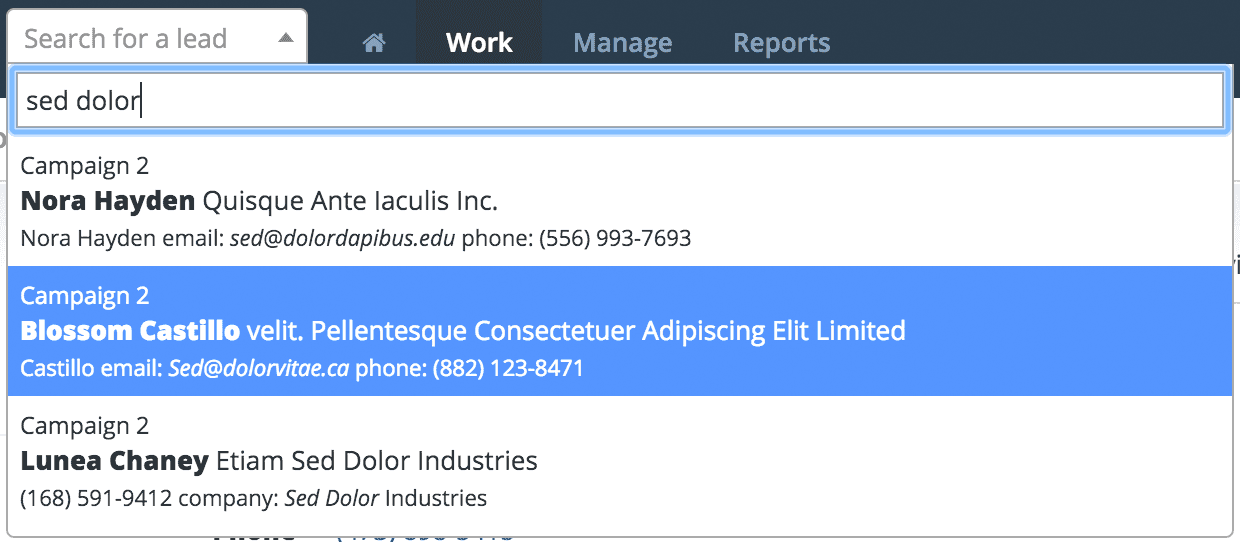Open the Reports tab
This screenshot has width=1240, height=542.
pyautogui.click(x=782, y=43)
